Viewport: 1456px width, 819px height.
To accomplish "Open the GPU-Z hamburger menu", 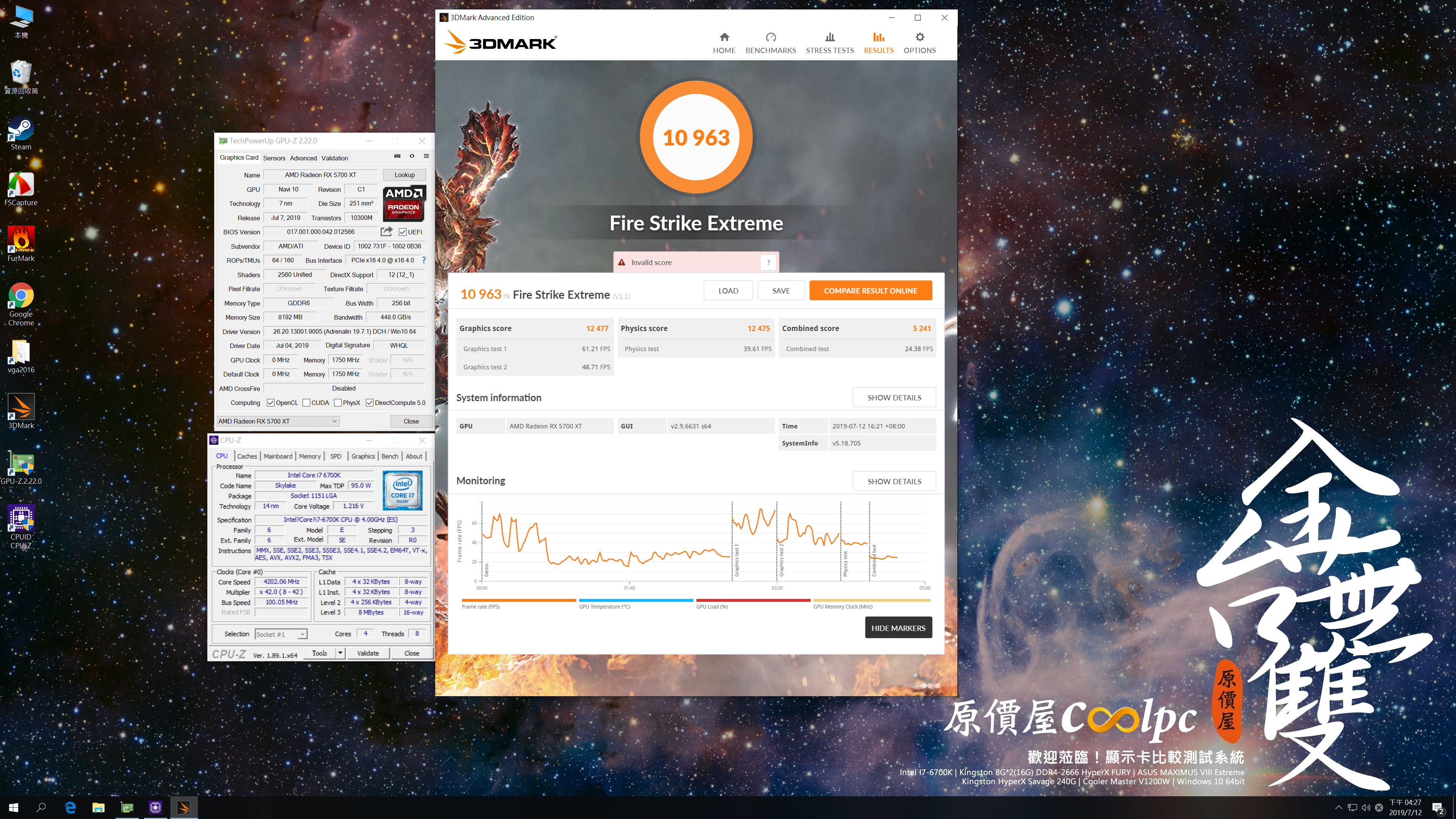I will 426,156.
